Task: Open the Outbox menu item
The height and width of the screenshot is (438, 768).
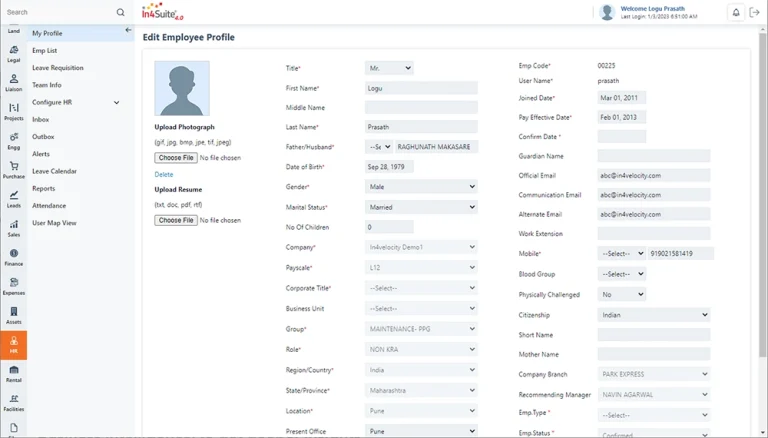Action: click(x=43, y=137)
